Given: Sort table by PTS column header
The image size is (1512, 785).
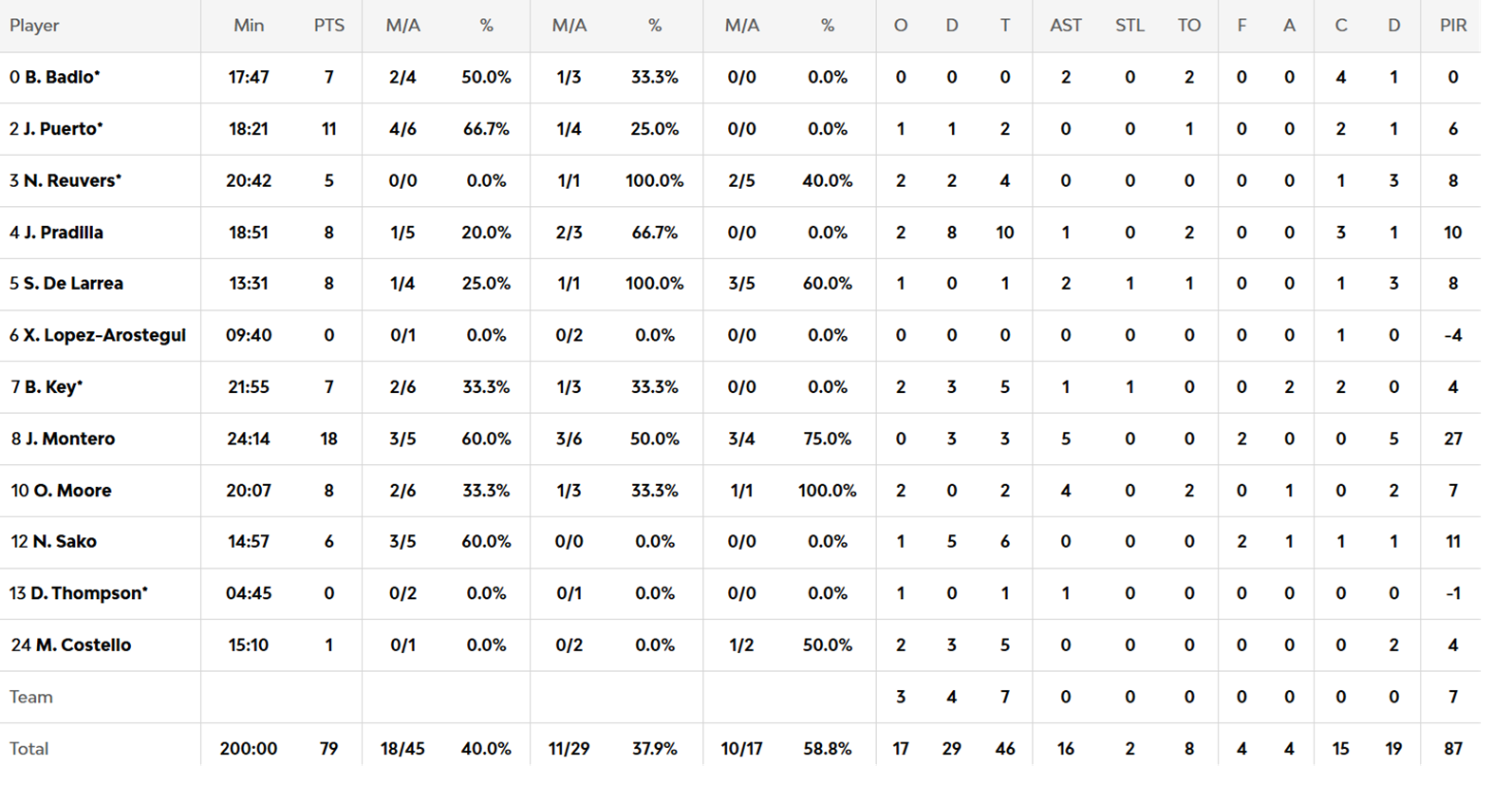Looking at the screenshot, I should coord(328,26).
